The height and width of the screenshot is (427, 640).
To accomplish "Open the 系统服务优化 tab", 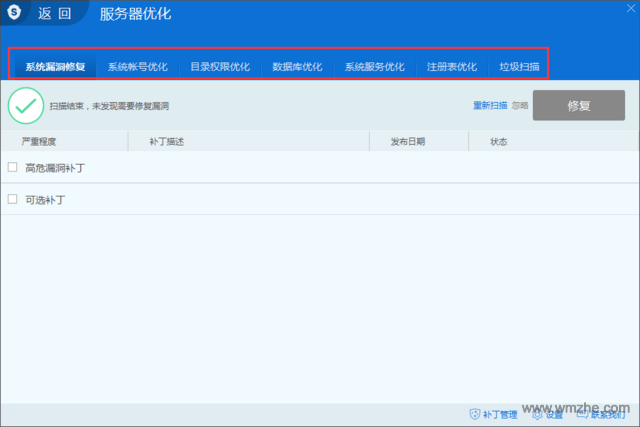I will [x=375, y=67].
